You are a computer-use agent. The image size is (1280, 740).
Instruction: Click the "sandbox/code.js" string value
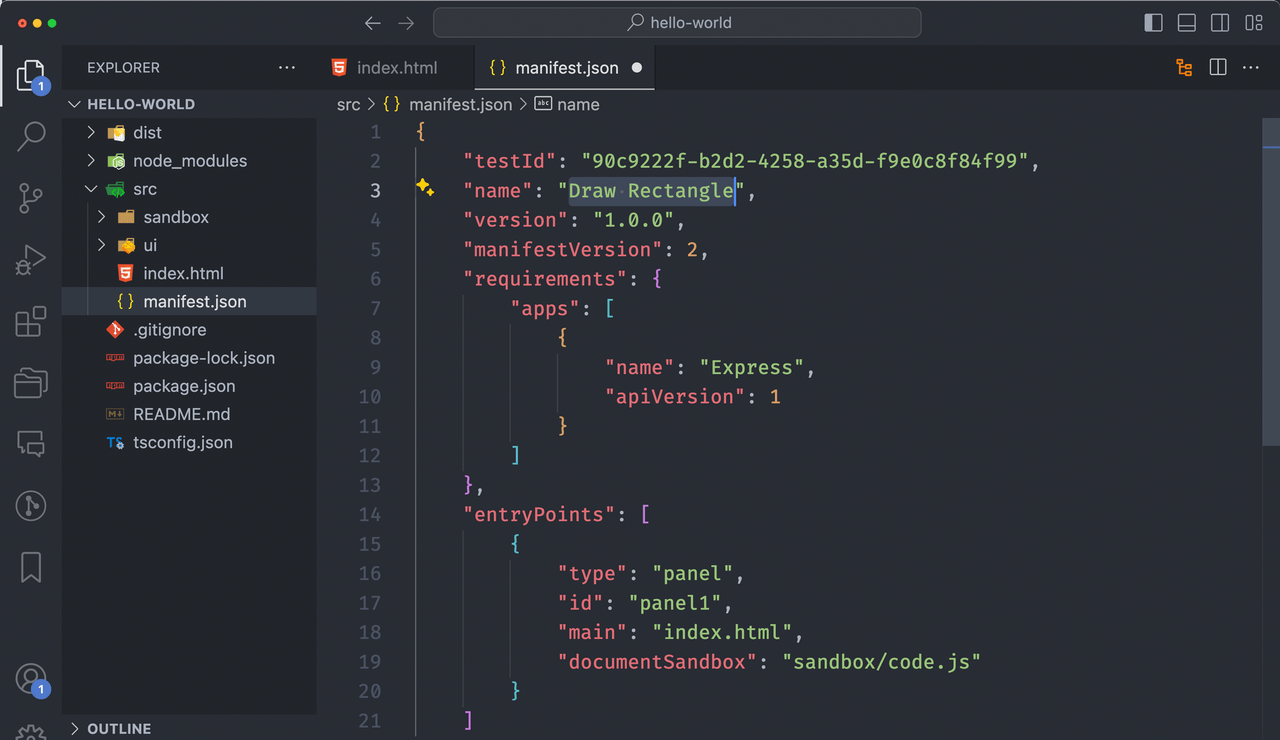click(x=881, y=661)
